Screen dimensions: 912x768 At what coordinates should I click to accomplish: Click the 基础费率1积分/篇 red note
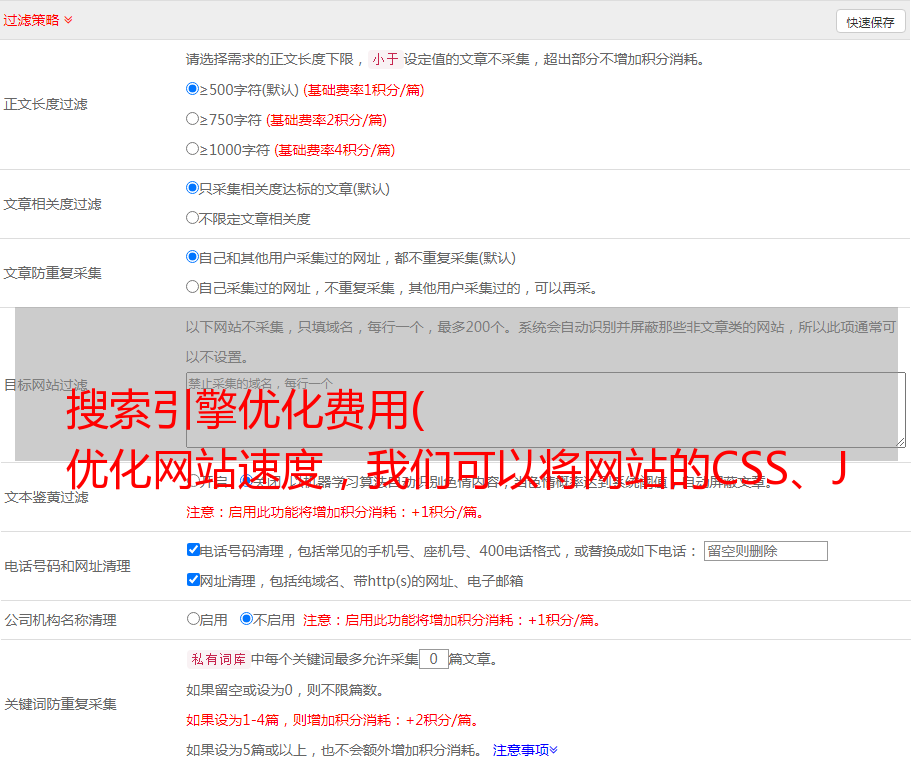click(x=364, y=90)
